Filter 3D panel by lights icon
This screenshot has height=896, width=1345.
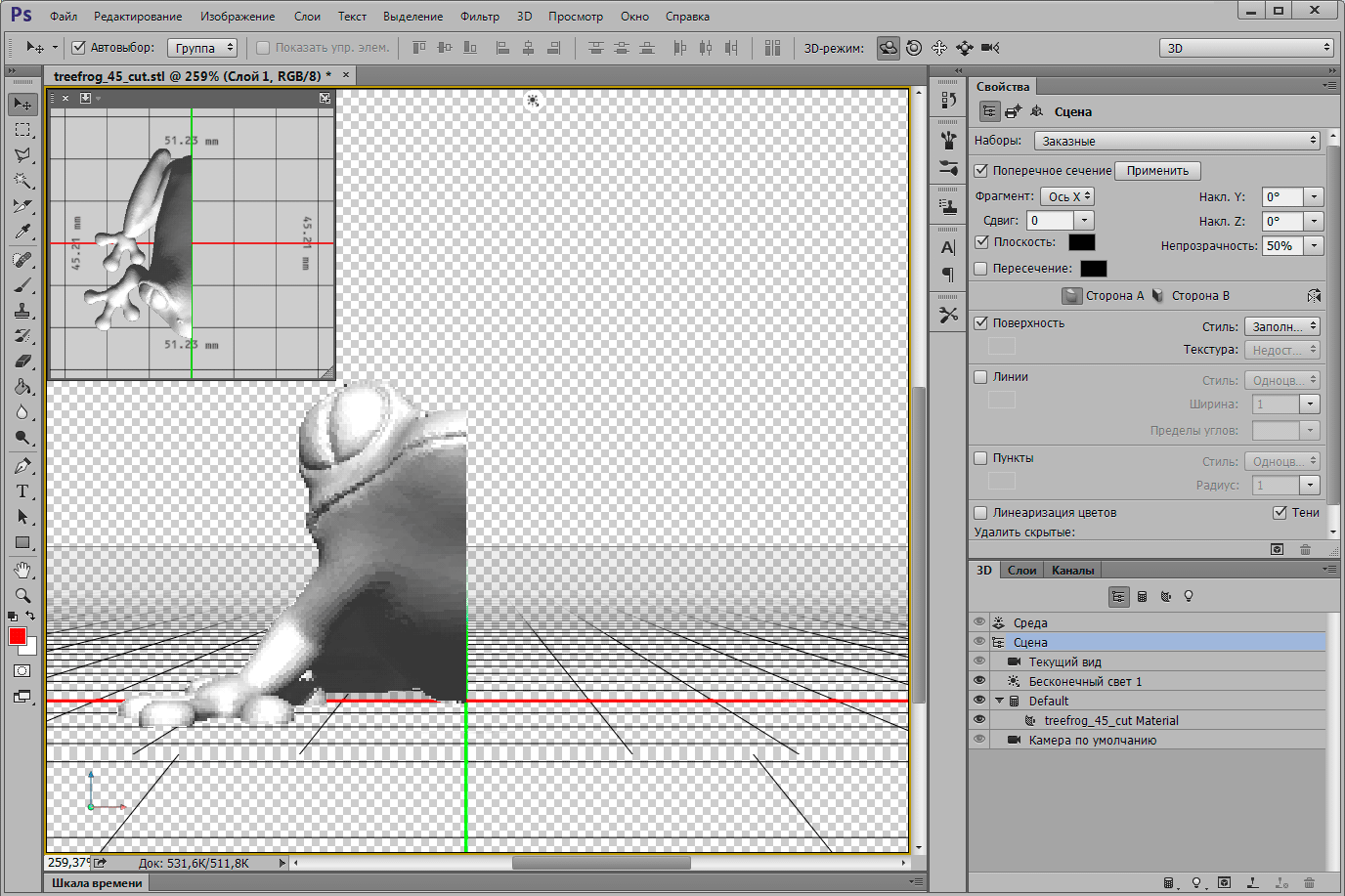(x=1189, y=596)
